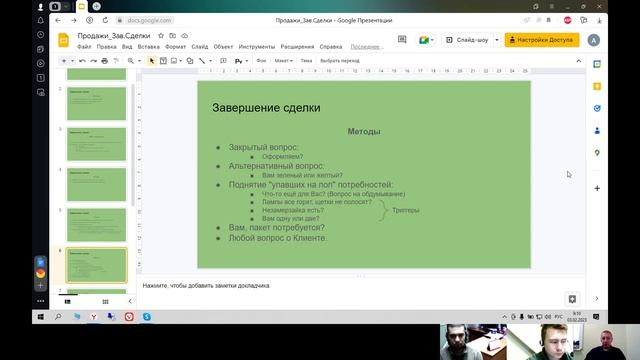Activate the paint format tool

[x=116, y=61]
